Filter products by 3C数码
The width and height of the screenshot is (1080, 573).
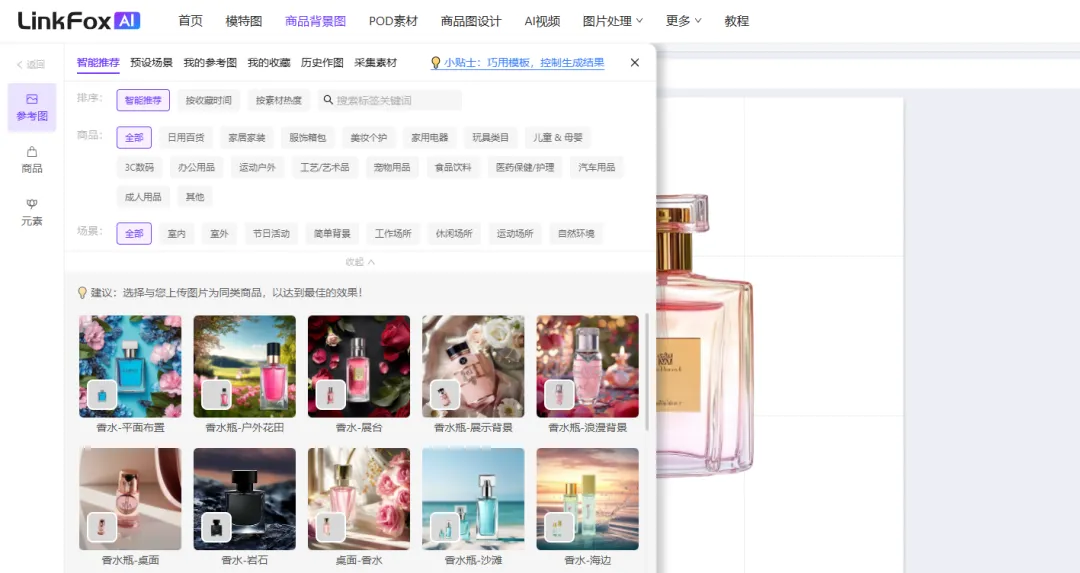pos(139,167)
